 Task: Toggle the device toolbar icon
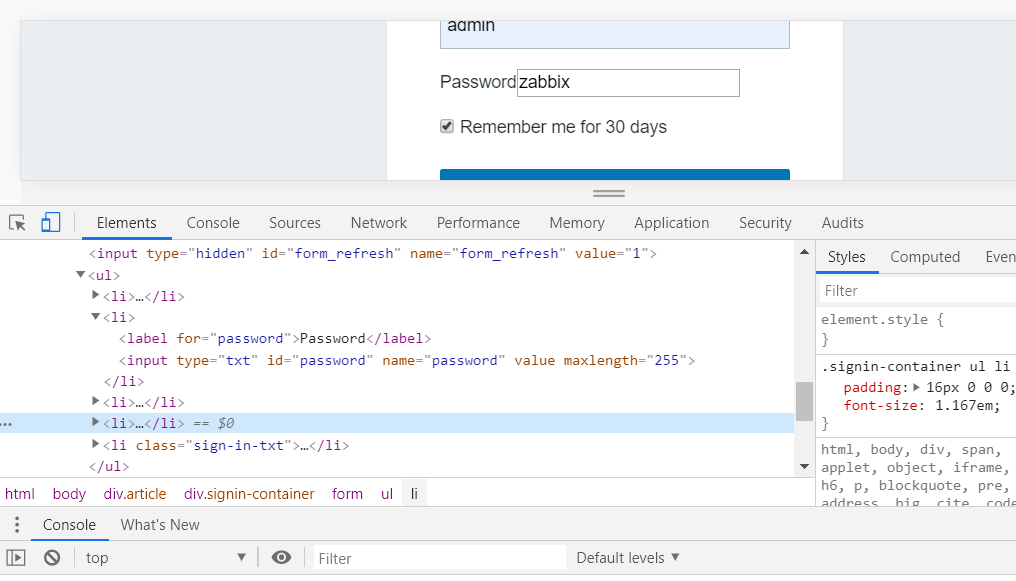tap(50, 223)
